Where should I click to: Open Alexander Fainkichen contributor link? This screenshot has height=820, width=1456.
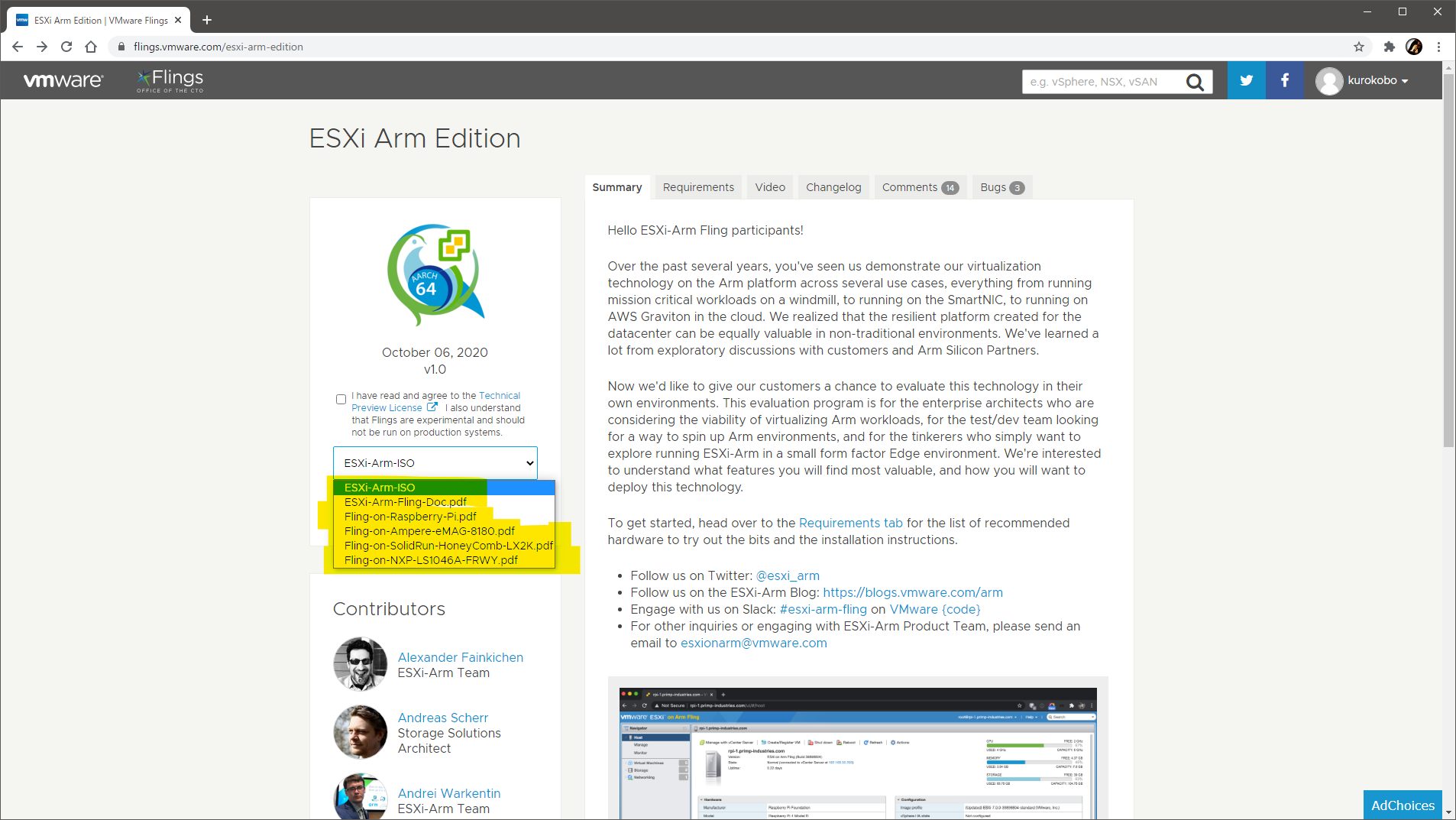(x=460, y=657)
